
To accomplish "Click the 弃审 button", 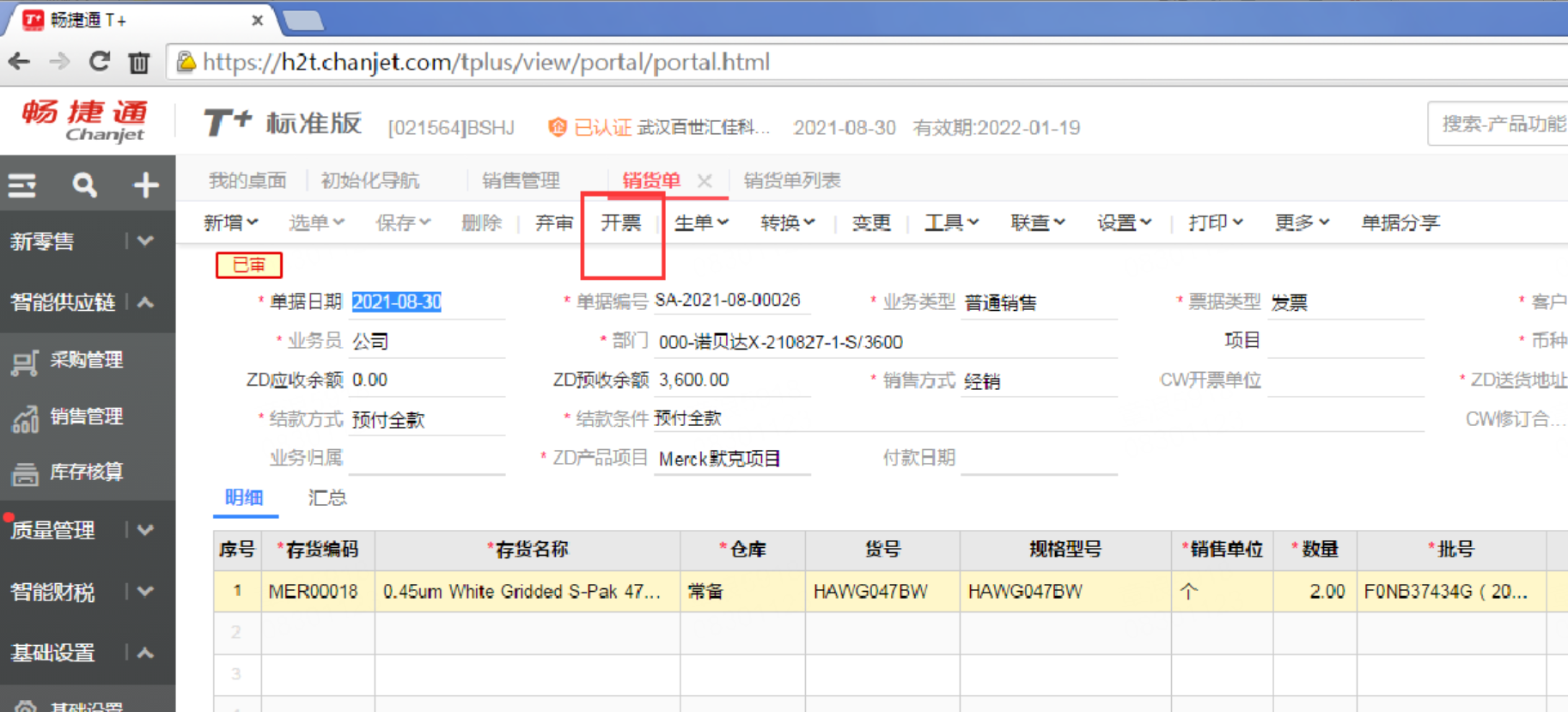I will coord(554,222).
